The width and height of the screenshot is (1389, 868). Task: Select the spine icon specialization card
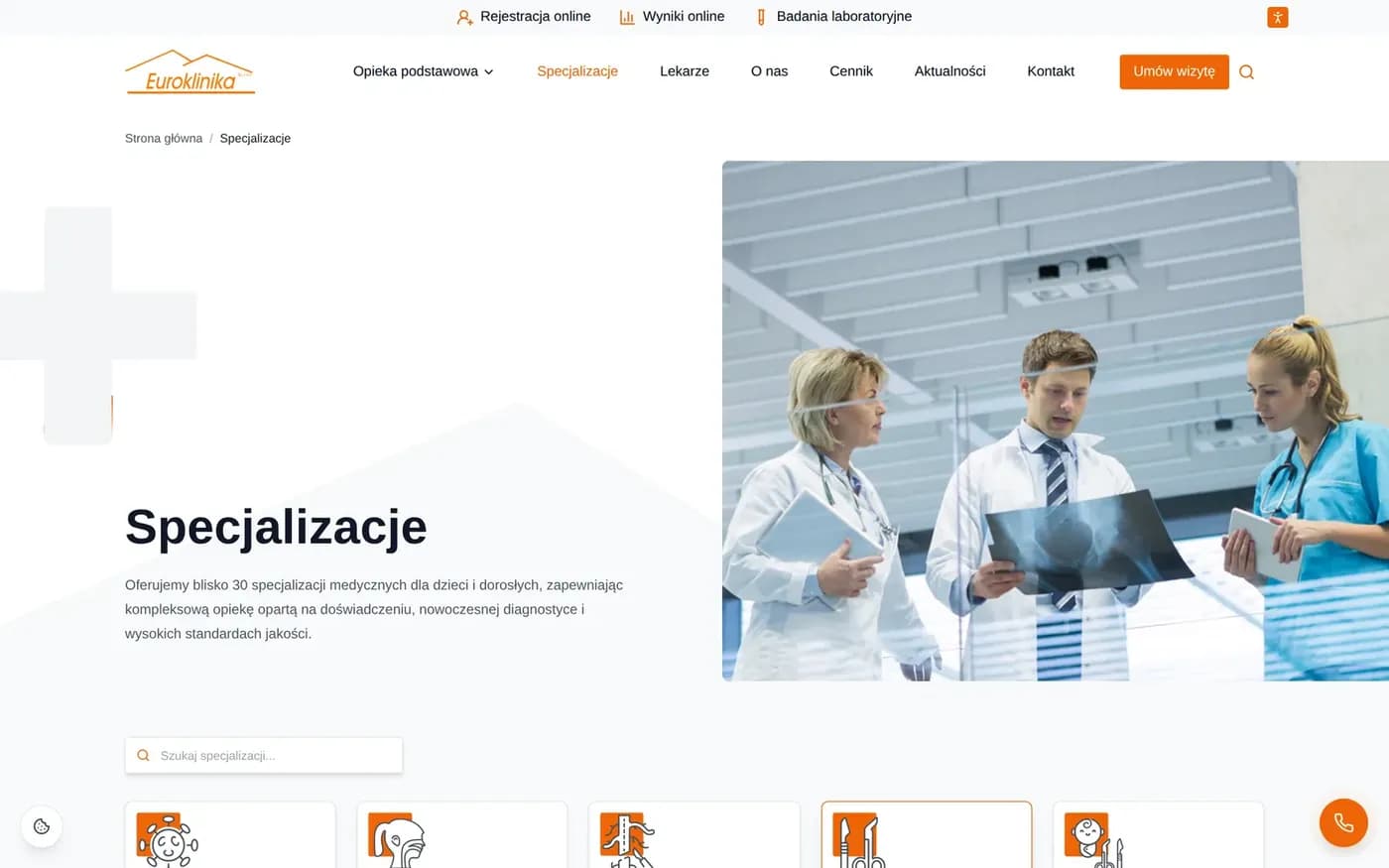(x=694, y=835)
